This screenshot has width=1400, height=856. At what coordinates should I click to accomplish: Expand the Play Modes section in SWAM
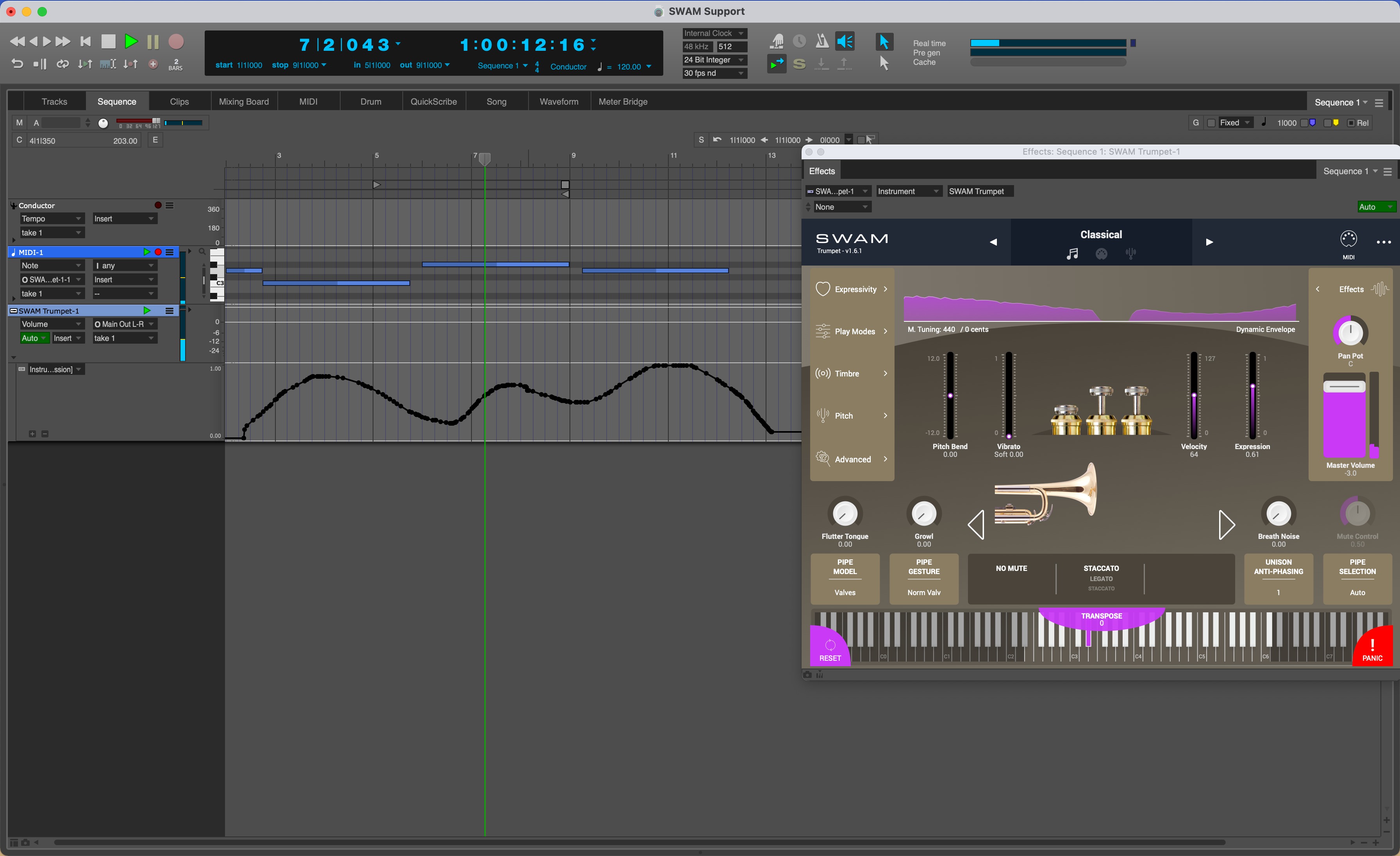(852, 332)
